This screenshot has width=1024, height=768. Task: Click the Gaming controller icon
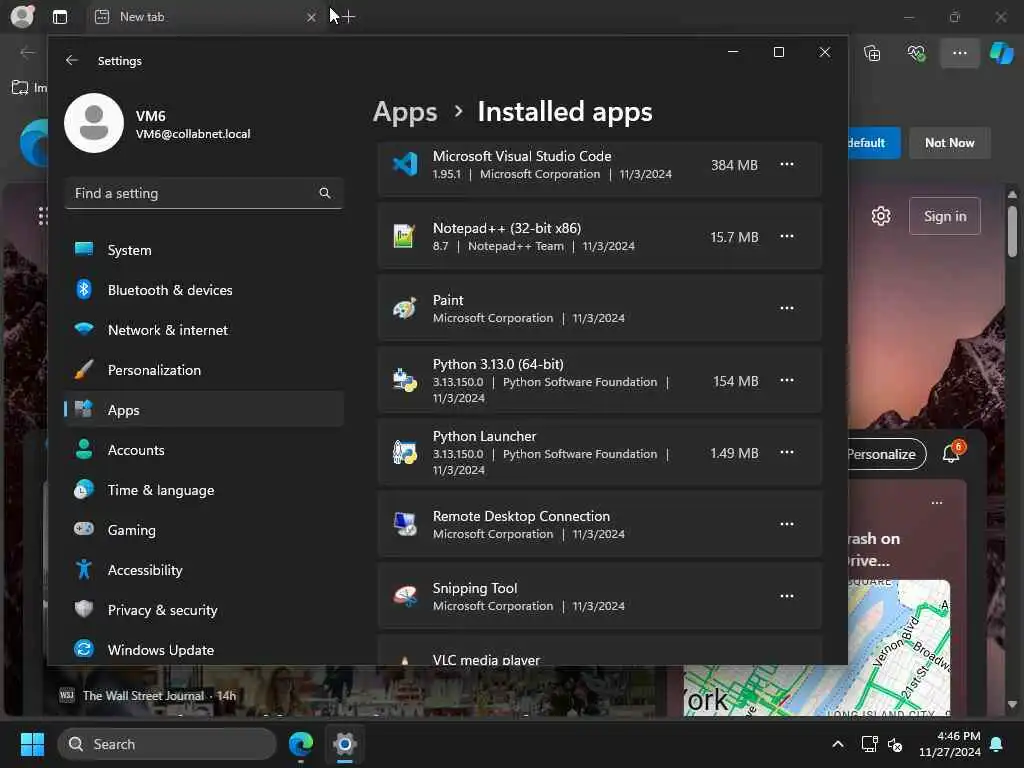(x=84, y=528)
